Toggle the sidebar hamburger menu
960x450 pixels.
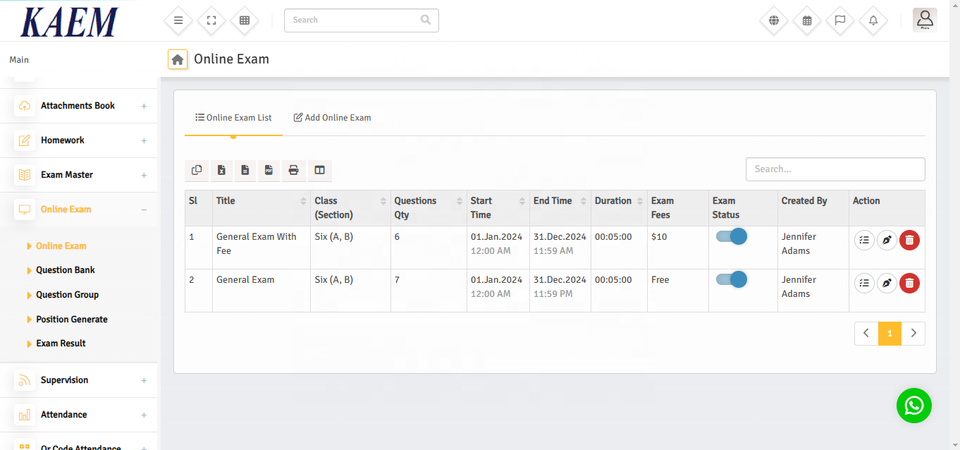(x=178, y=20)
